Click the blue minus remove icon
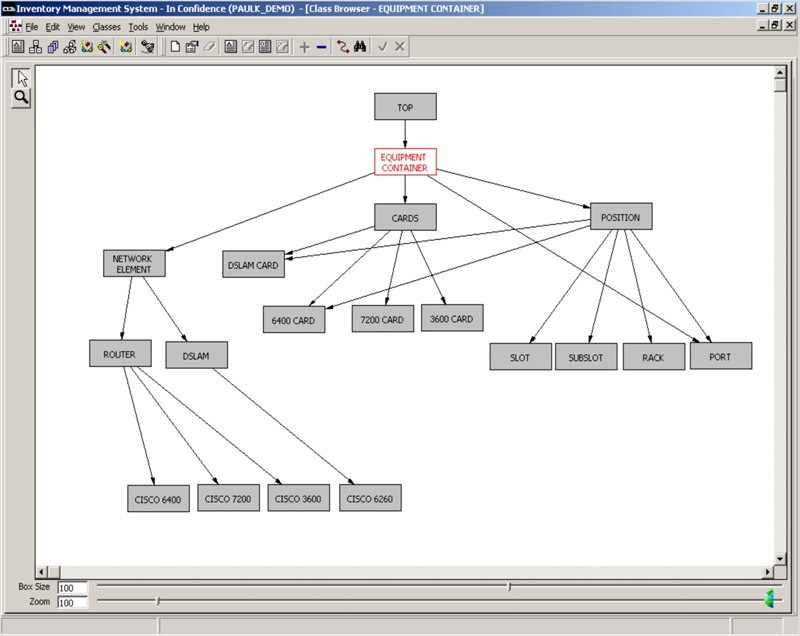Viewport: 800px width, 636px height. click(321, 47)
